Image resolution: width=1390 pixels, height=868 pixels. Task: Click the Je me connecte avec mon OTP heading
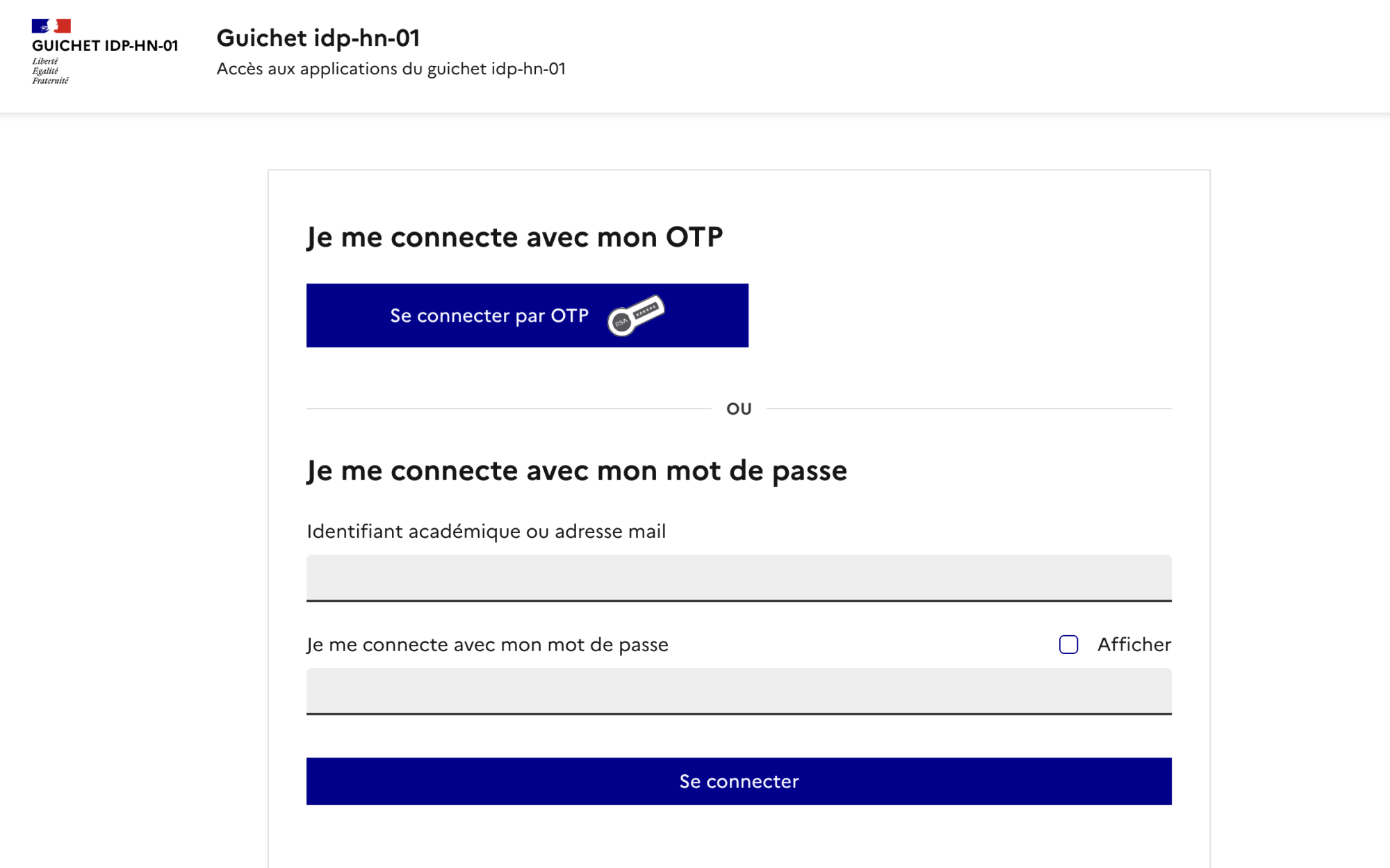pos(515,237)
